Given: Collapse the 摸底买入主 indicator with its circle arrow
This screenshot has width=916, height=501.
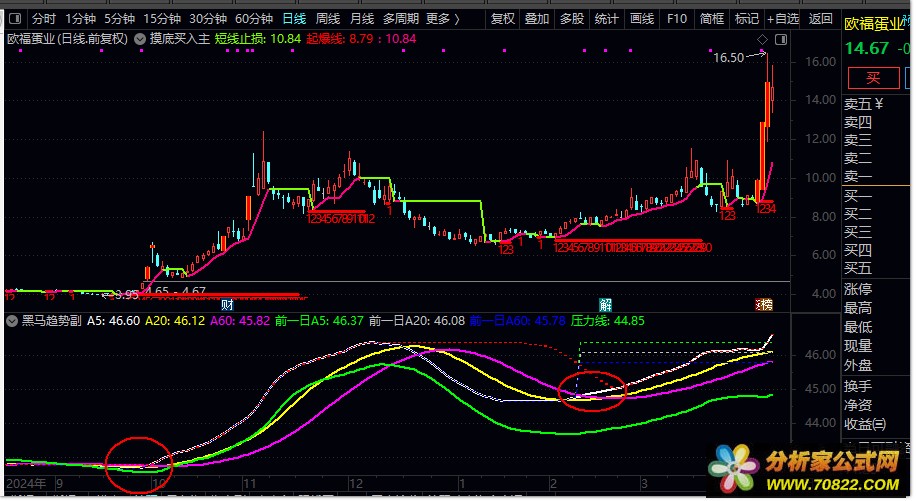Looking at the screenshot, I should coord(140,38).
